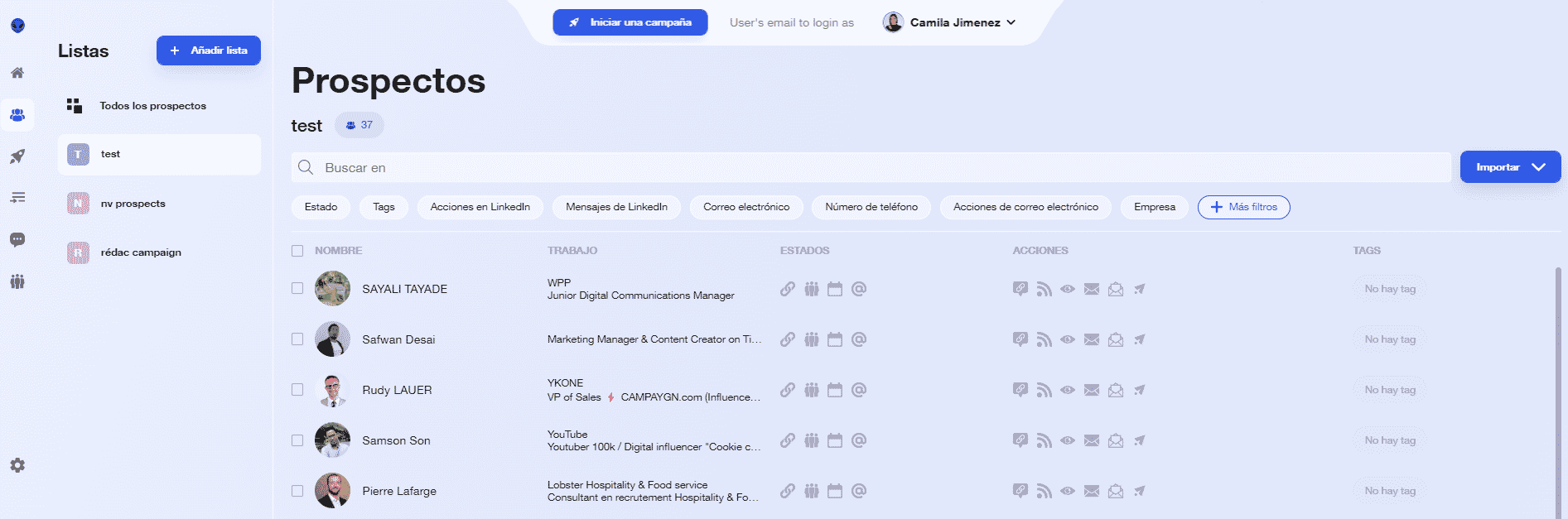Screen dimensions: 1568x519
Task: Open the home icon in the sidebar
Action: 17,73
